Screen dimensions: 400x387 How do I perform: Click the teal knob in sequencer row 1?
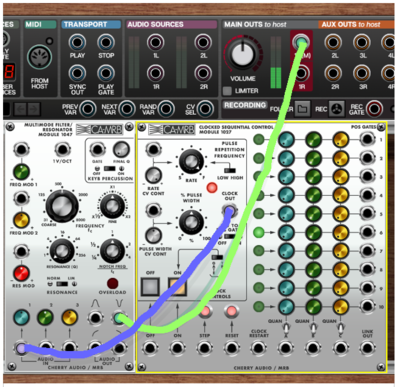(x=286, y=140)
